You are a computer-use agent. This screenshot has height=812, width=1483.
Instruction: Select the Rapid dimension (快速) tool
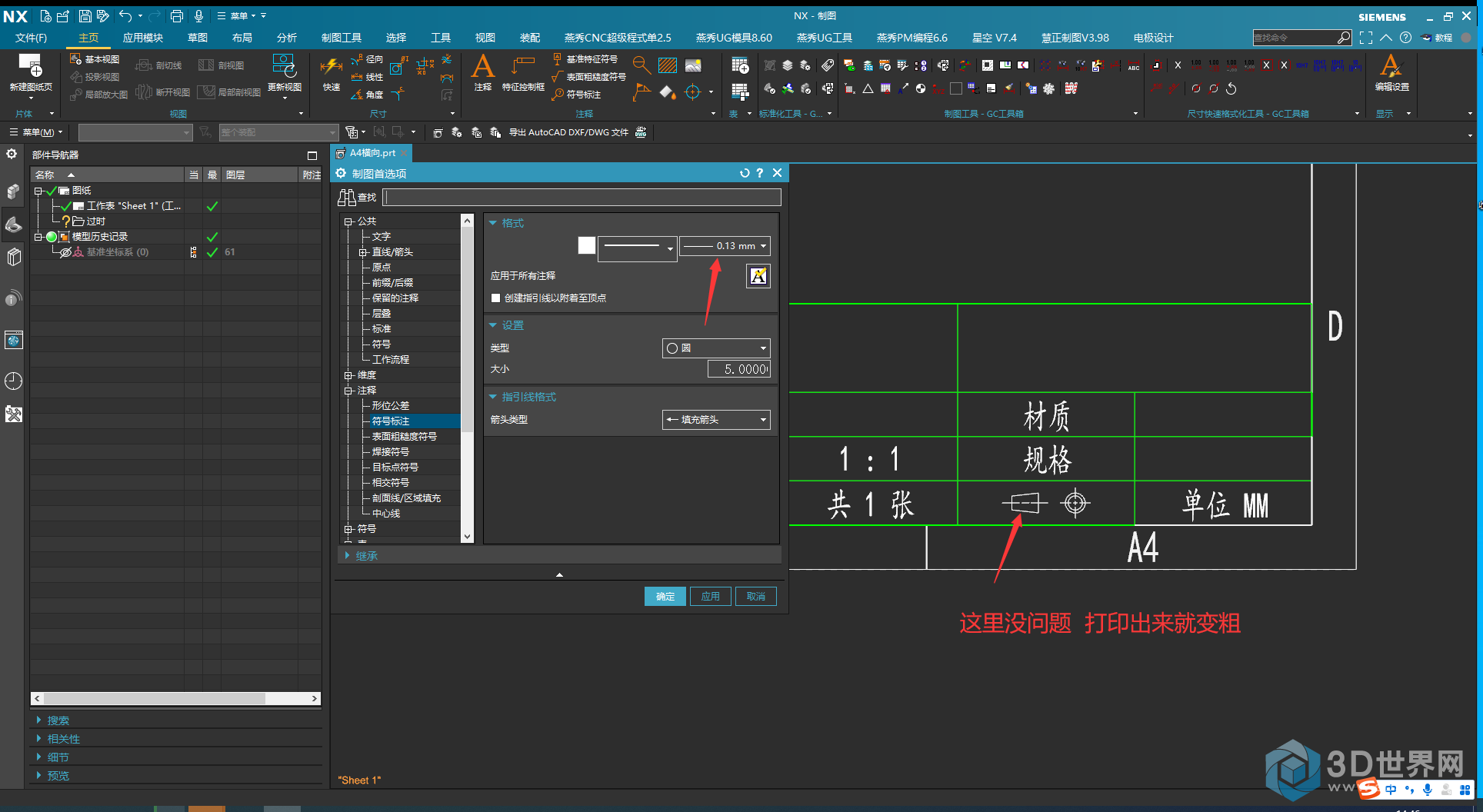(x=332, y=74)
